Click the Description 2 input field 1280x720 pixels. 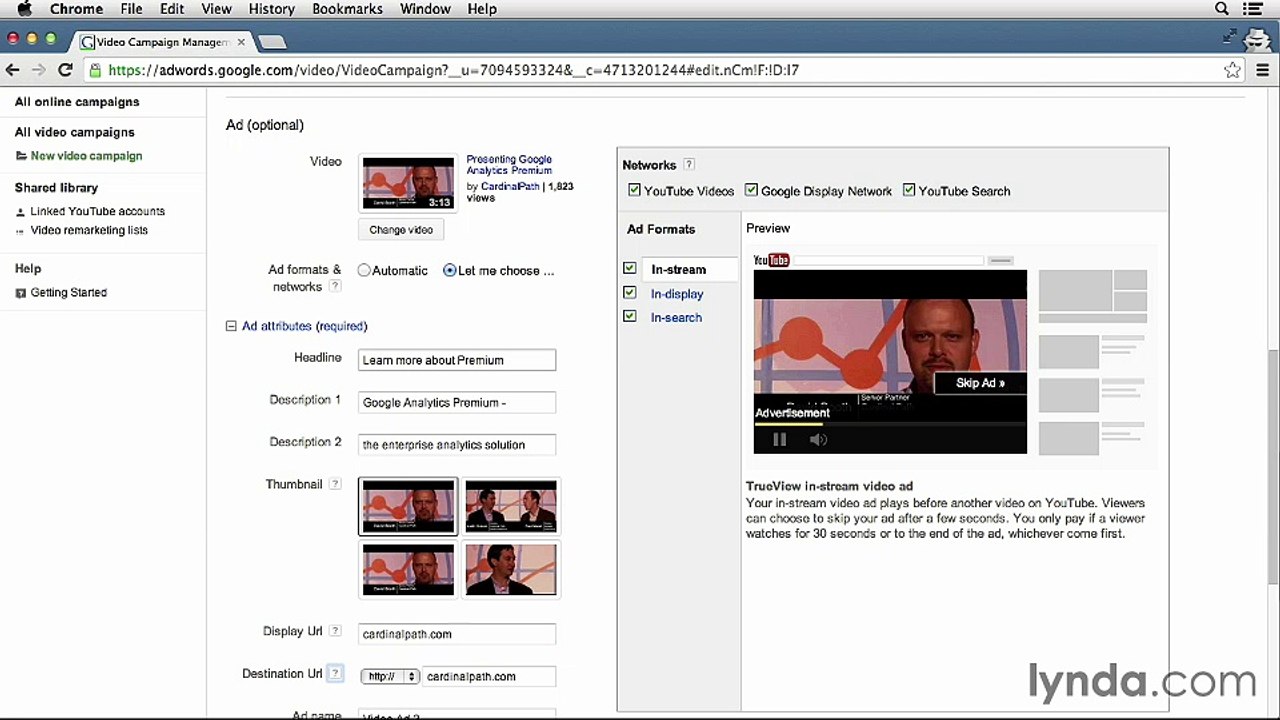(x=457, y=444)
